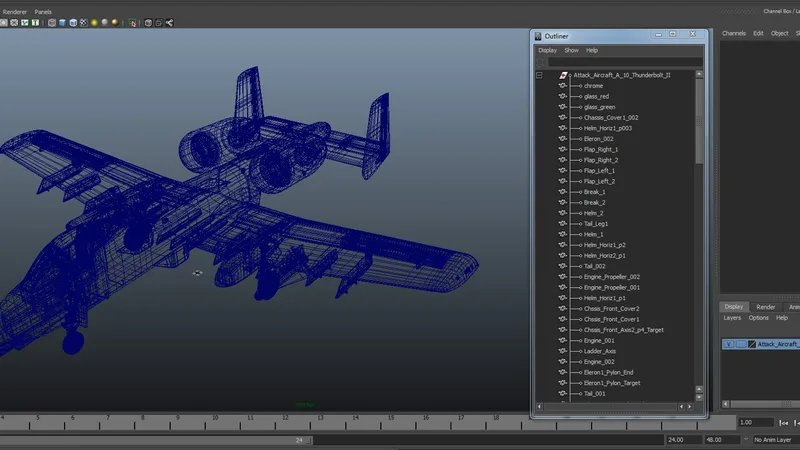Select Engine_Propeller_002 in Outliner

tap(612, 277)
